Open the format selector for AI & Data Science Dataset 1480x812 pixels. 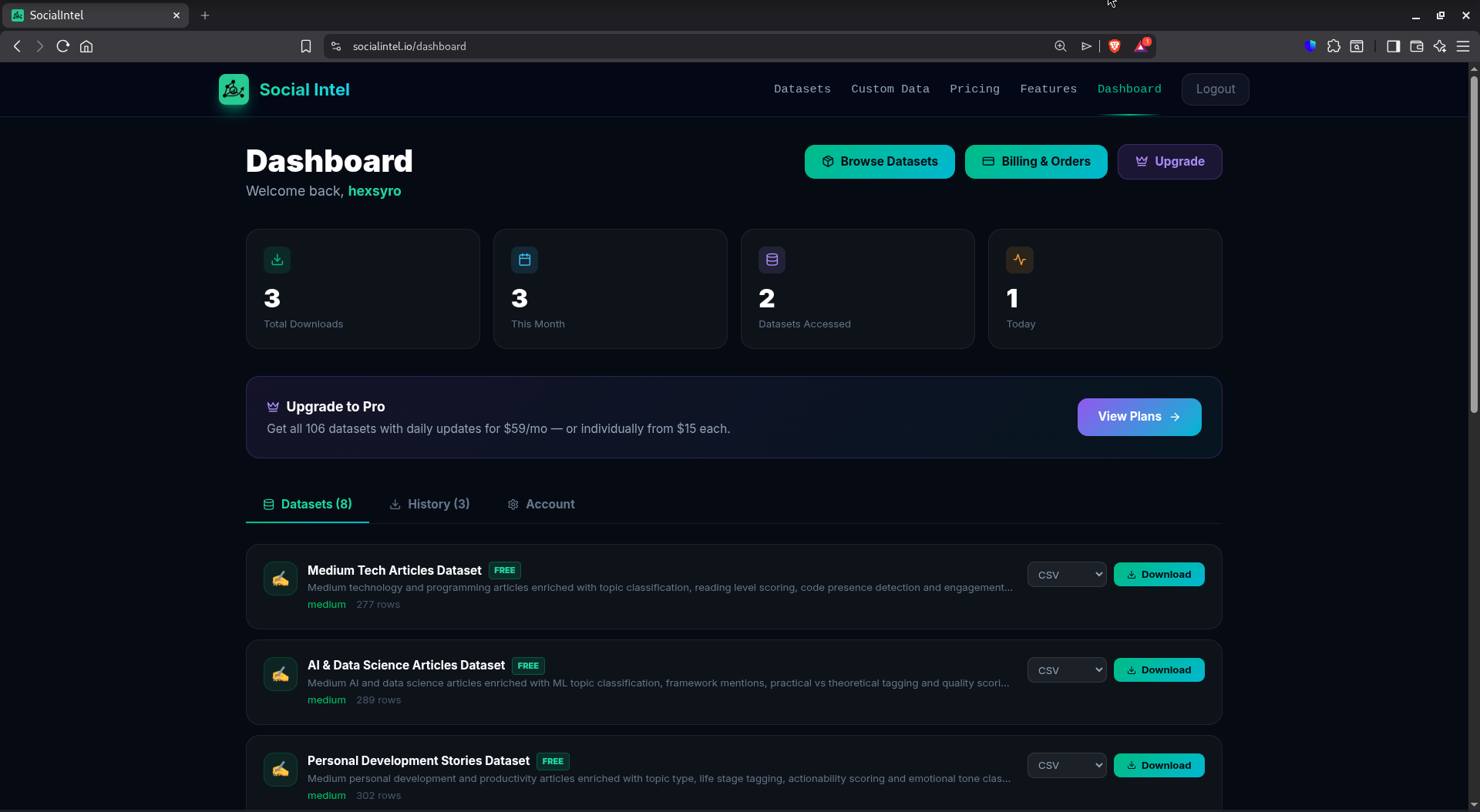pos(1066,669)
